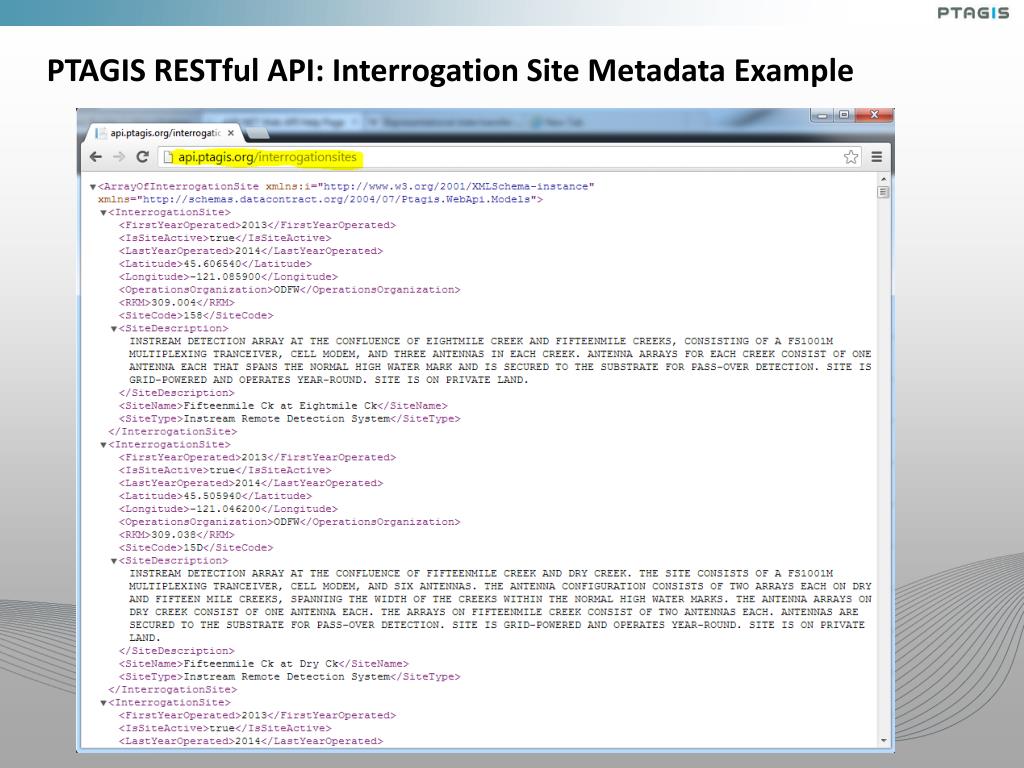Viewport: 1024px width, 768px height.
Task: Click the browser Forward arrow
Action: (119, 157)
